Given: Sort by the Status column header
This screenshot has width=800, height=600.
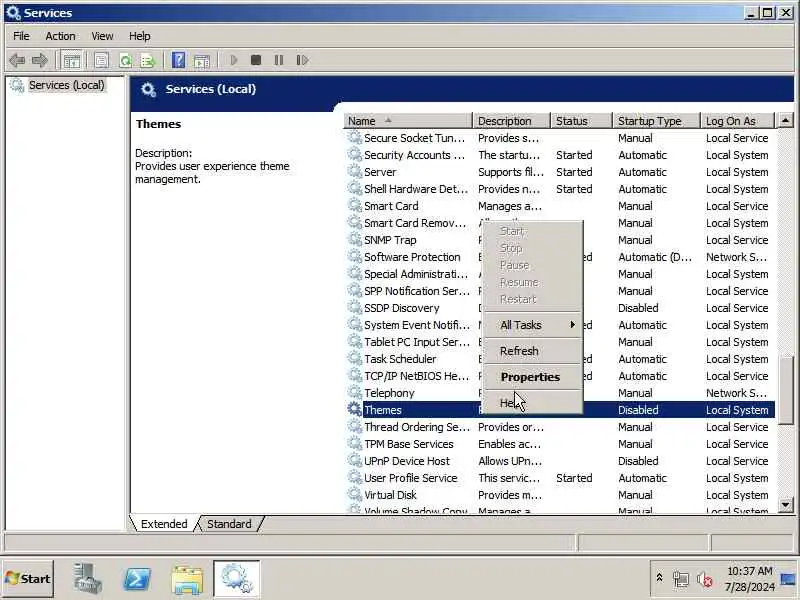Looking at the screenshot, I should coord(582,121).
